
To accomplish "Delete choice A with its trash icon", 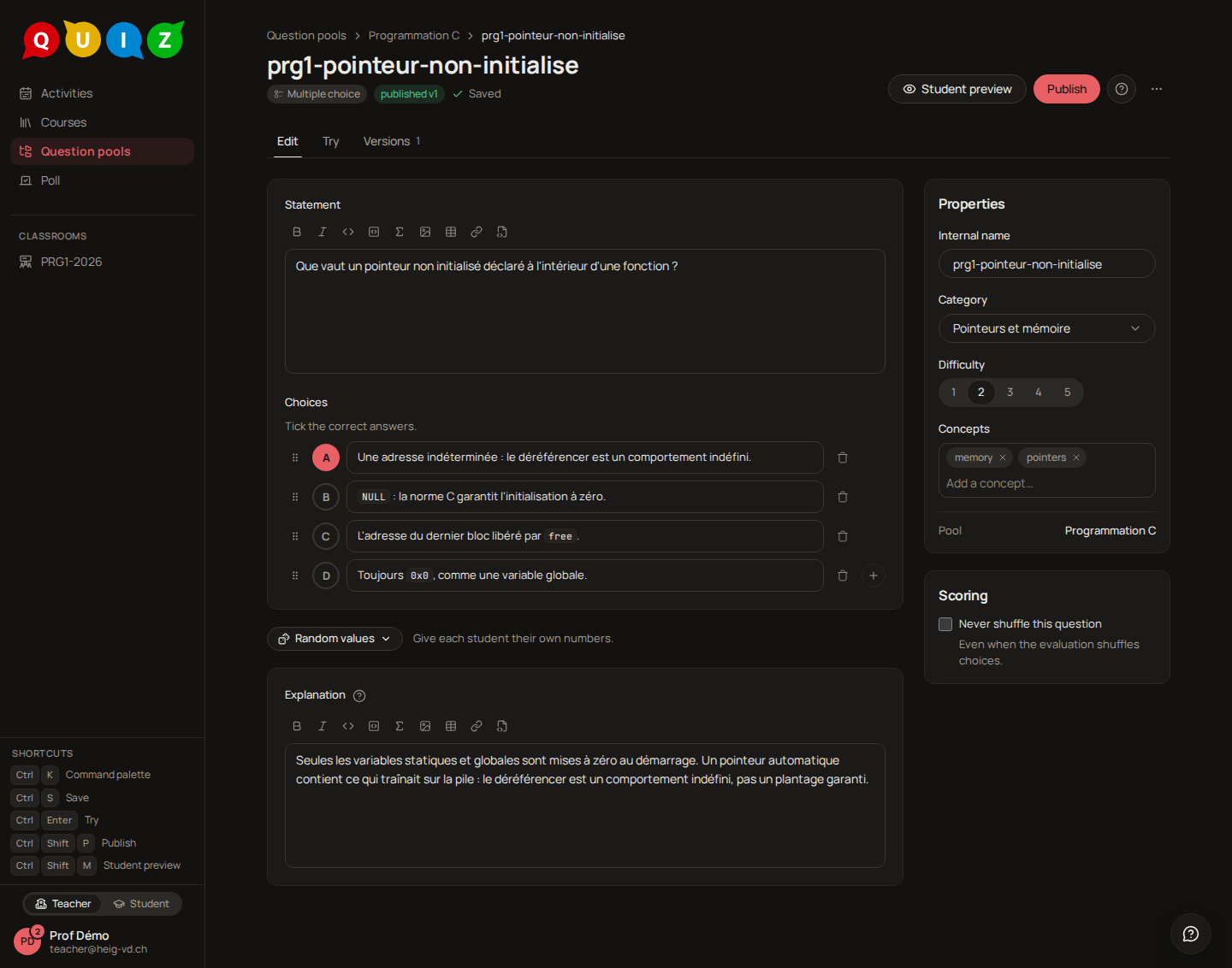I will 843,457.
